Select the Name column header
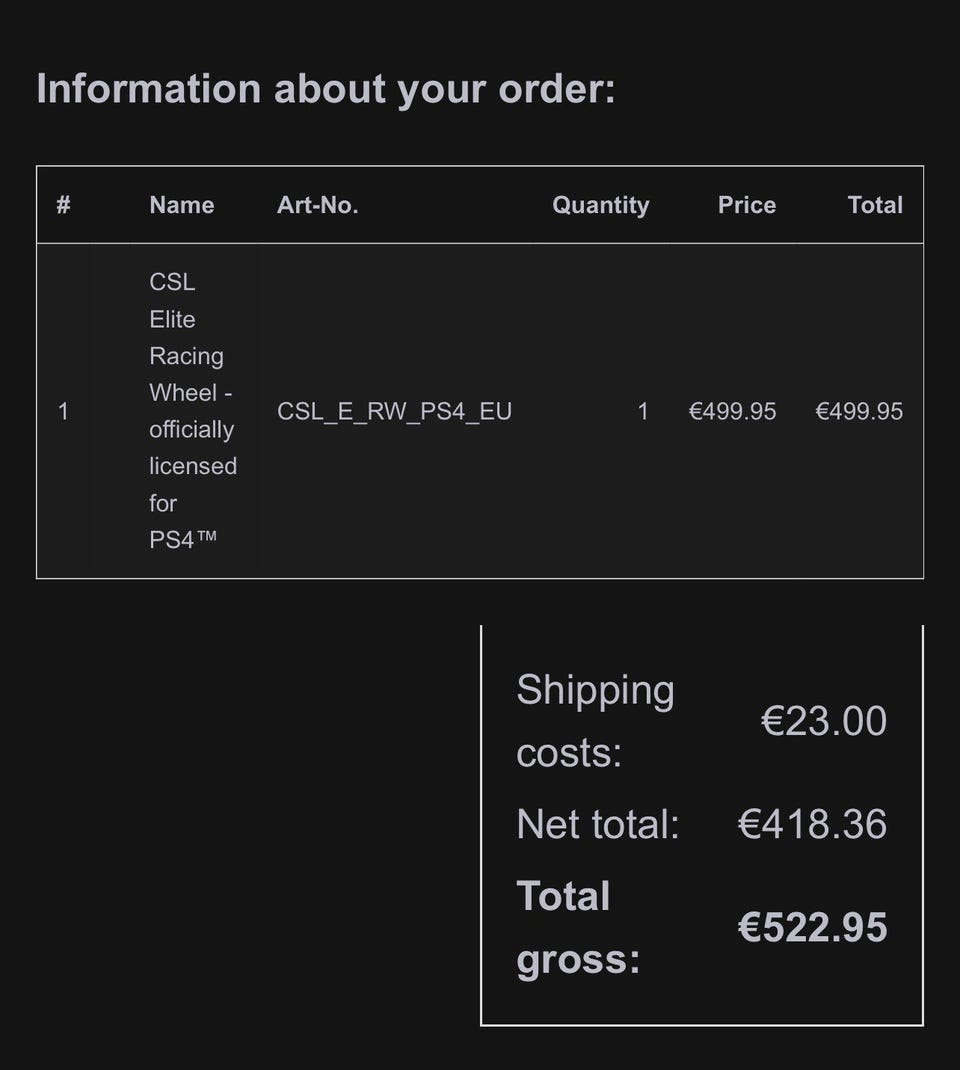 click(181, 205)
